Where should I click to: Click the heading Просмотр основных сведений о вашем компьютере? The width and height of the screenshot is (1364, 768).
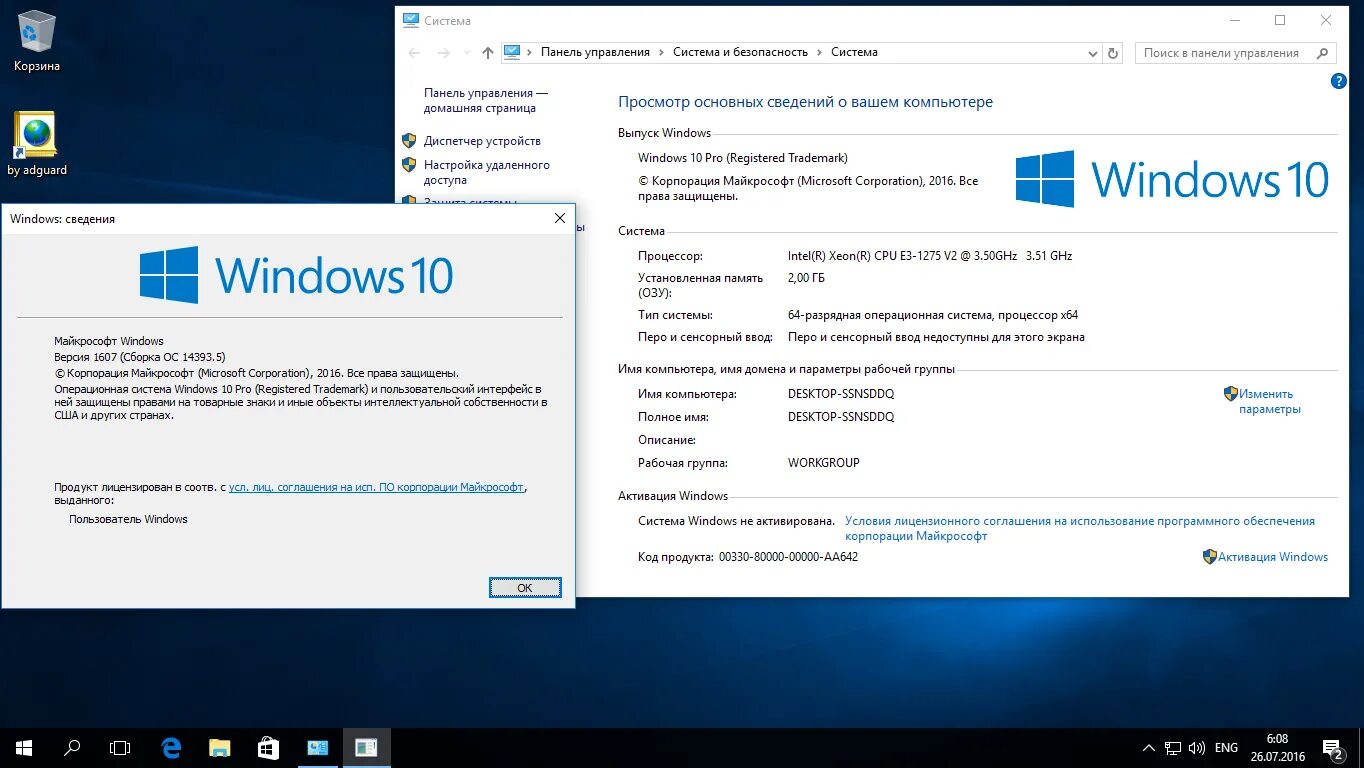pyautogui.click(x=805, y=102)
